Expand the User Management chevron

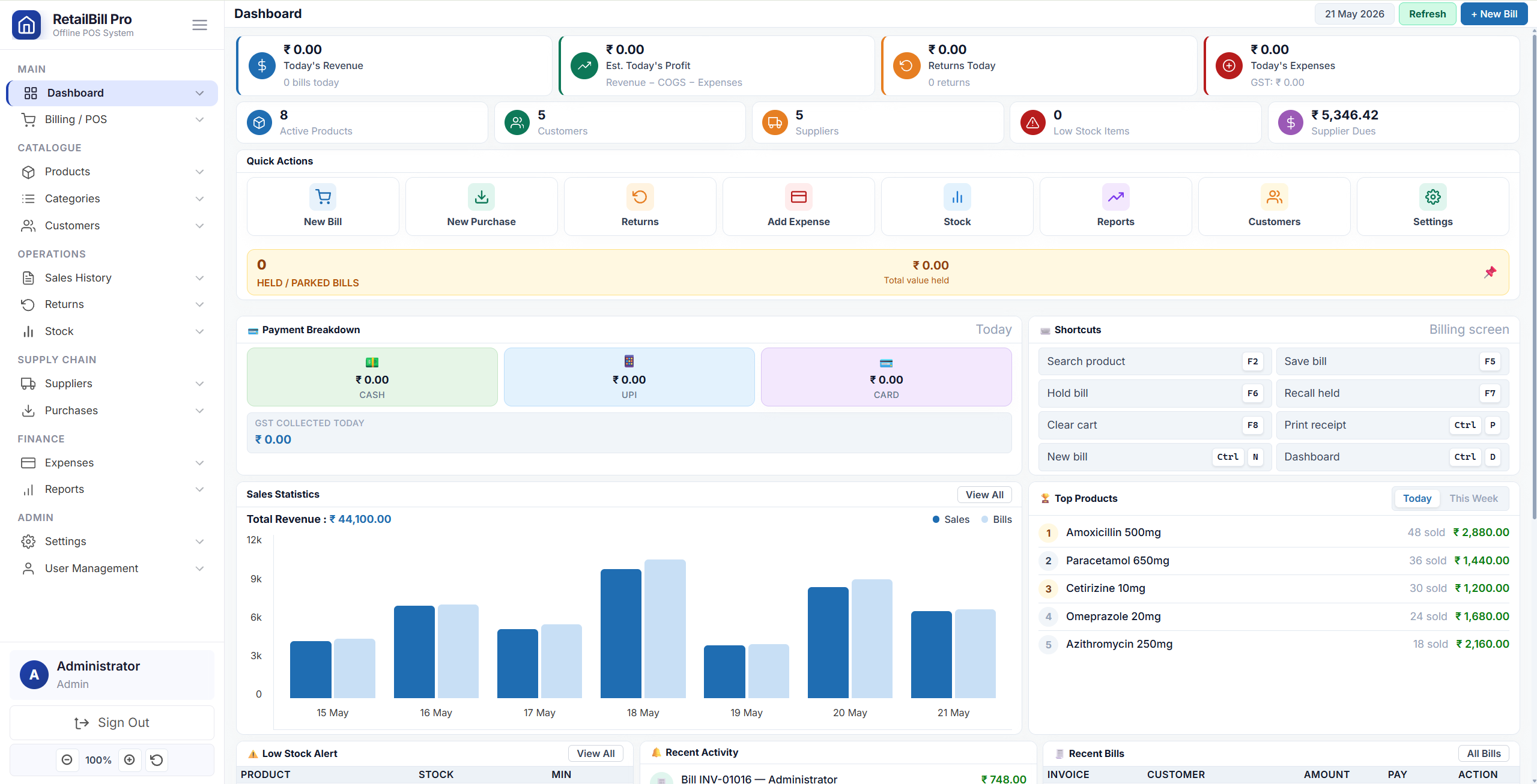(199, 568)
